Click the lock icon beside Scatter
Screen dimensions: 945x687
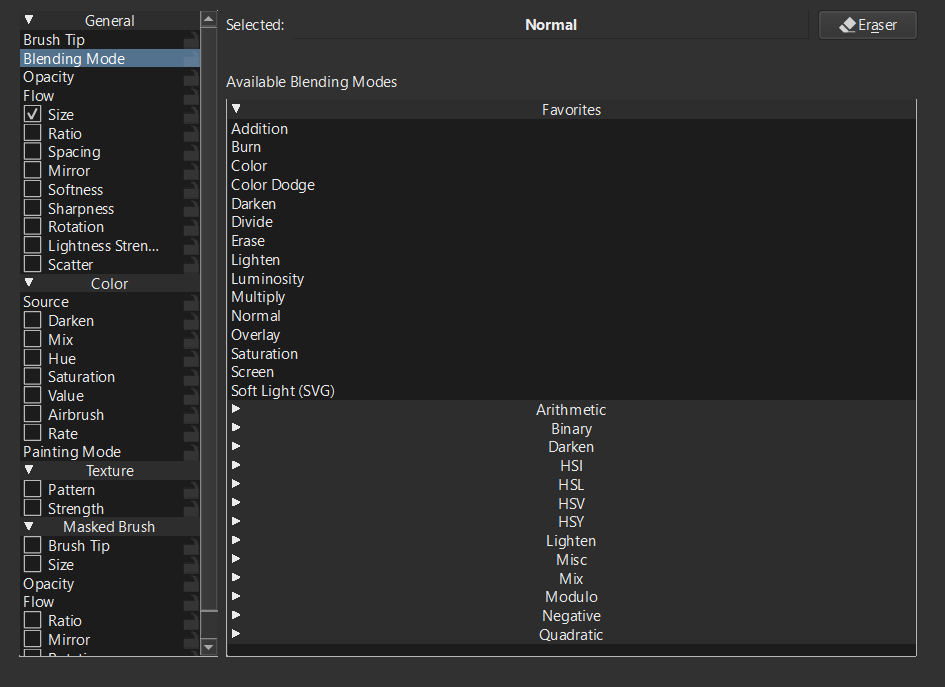click(191, 265)
